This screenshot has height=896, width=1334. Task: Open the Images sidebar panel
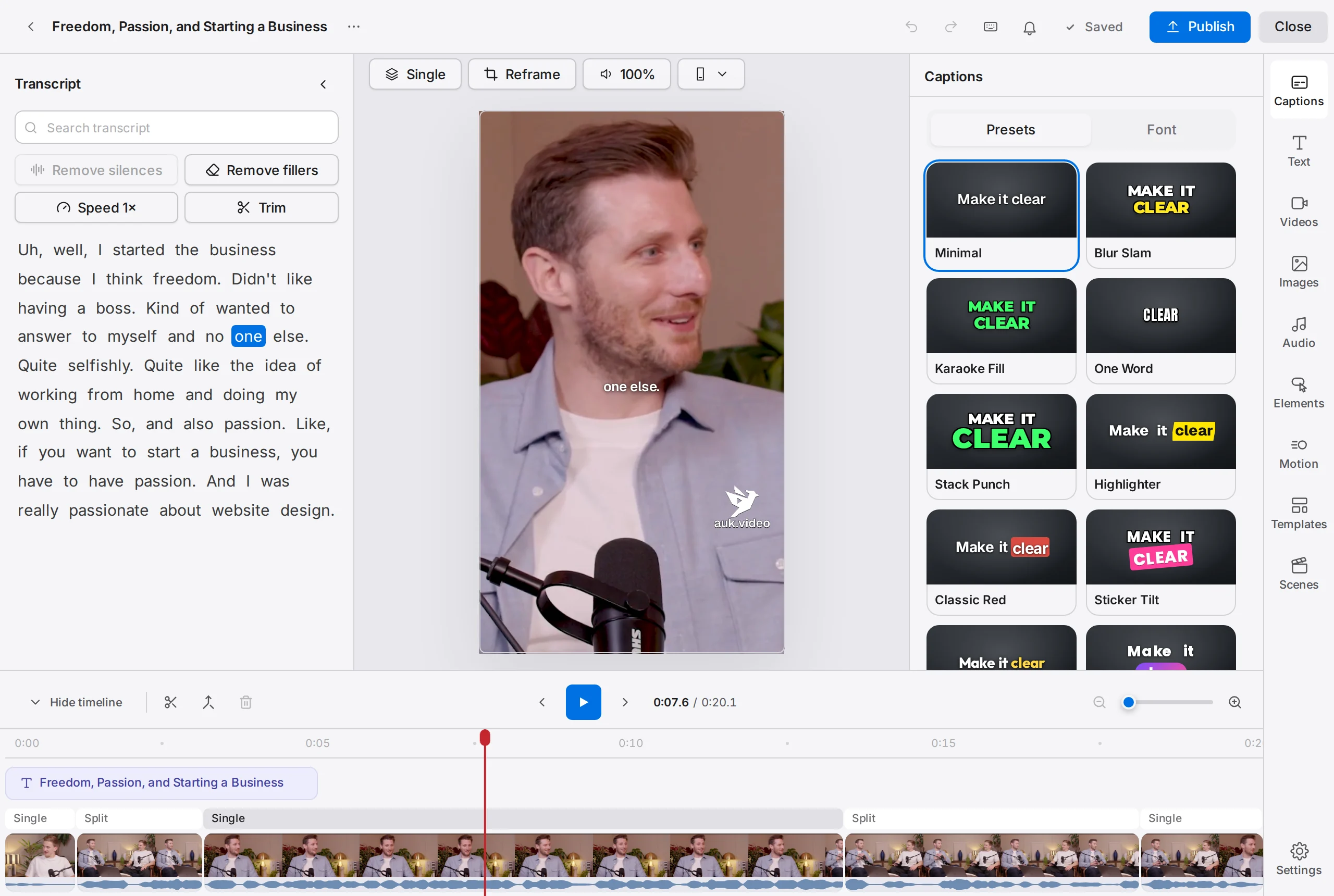(x=1298, y=272)
